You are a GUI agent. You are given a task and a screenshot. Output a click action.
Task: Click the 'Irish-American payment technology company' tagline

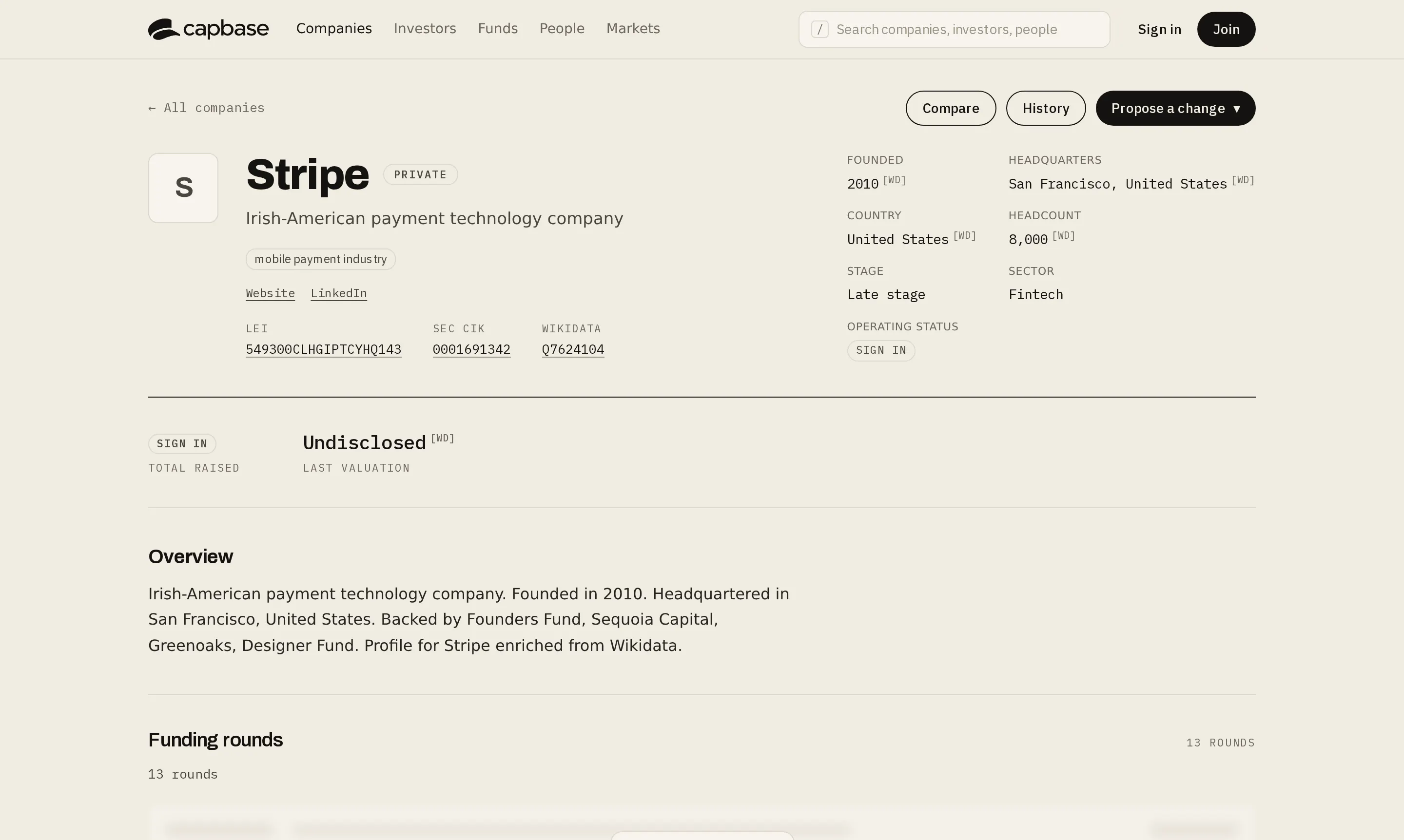tap(434, 218)
